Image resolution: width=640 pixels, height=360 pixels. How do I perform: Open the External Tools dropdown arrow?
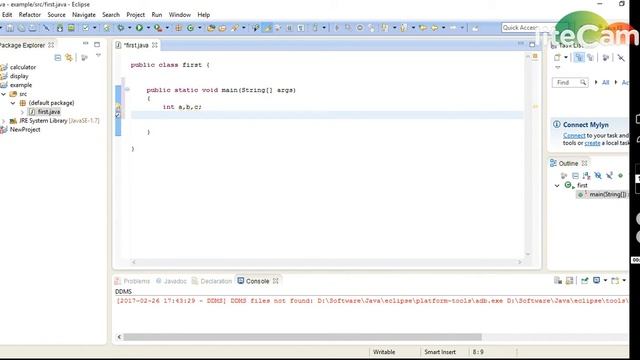click(x=167, y=28)
